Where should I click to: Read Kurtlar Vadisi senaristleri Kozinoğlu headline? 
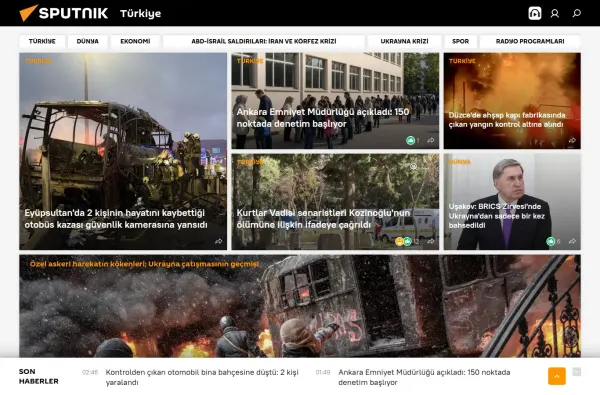click(323, 219)
